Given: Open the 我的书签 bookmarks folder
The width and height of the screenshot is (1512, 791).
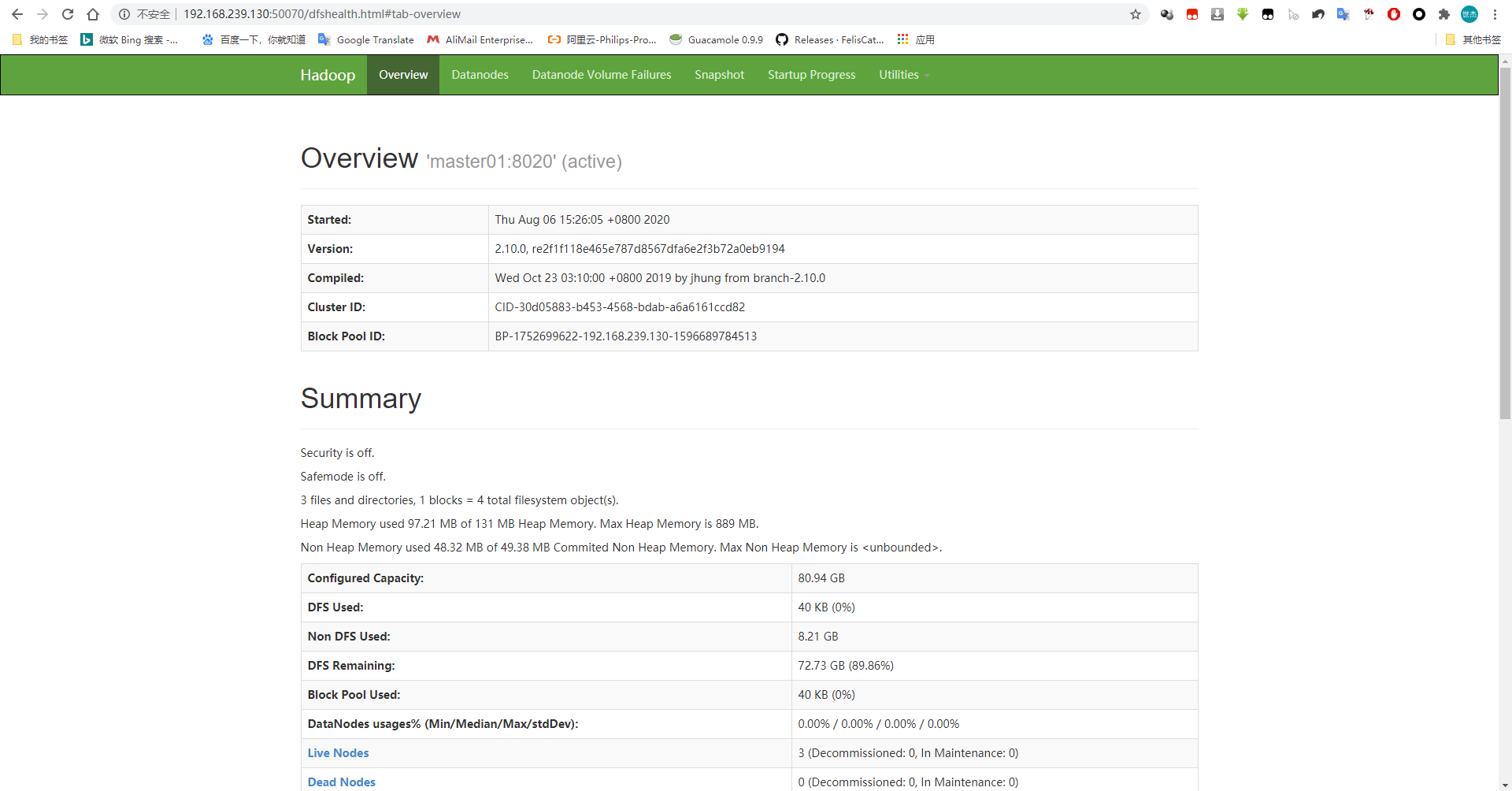Looking at the screenshot, I should click(x=39, y=39).
